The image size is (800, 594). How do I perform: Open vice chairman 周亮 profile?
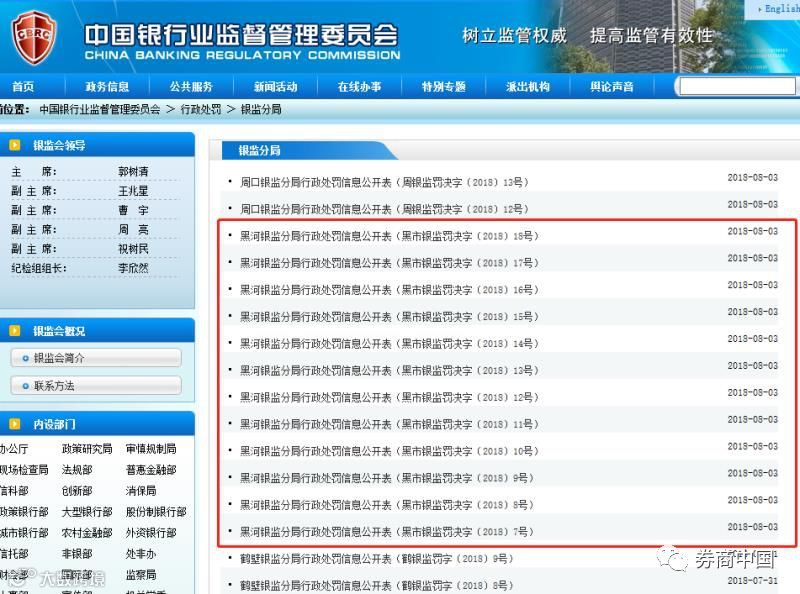point(133,230)
